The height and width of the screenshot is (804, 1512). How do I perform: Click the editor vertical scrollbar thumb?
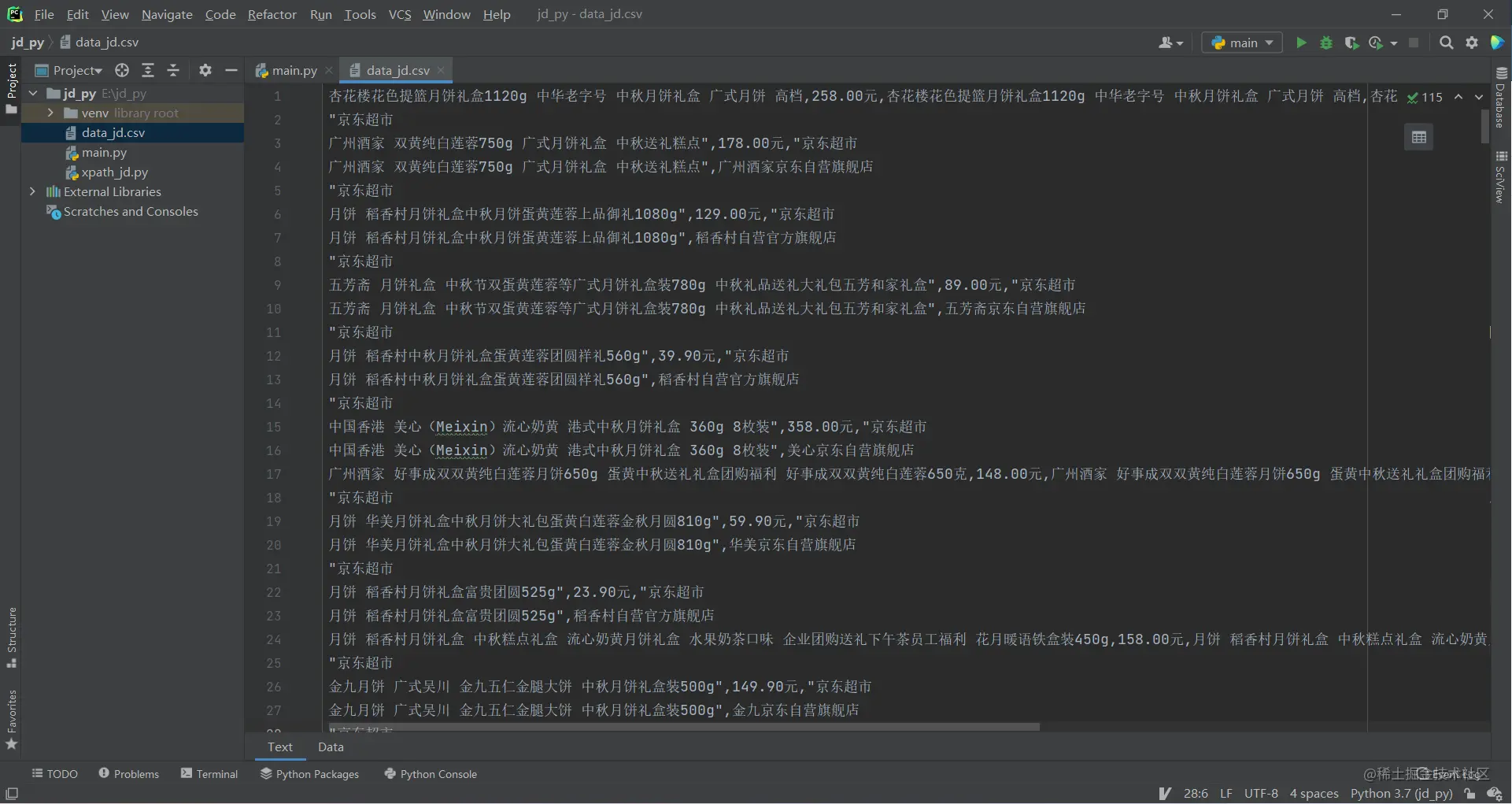click(x=1485, y=127)
